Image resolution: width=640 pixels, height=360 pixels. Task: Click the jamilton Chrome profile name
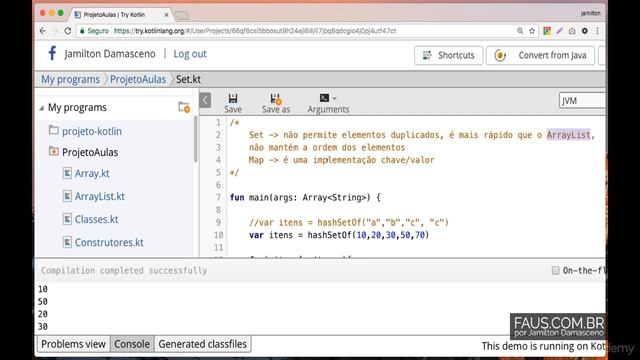coord(590,13)
